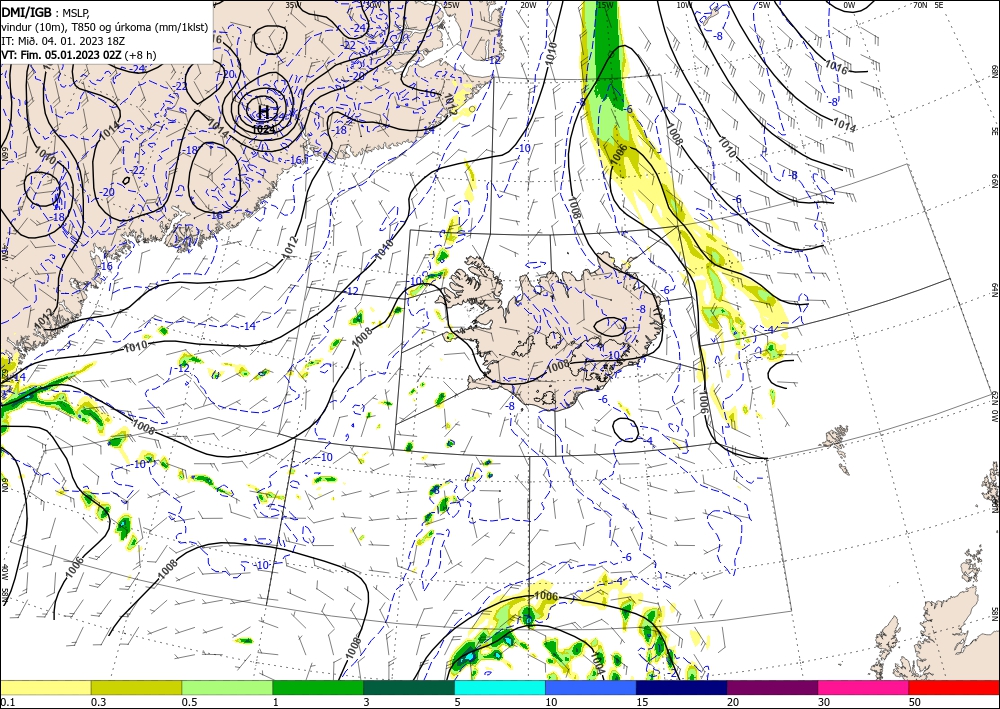Click the "20W" longitude label at top
Image resolution: width=1000 pixels, height=709 pixels.
(x=528, y=5)
